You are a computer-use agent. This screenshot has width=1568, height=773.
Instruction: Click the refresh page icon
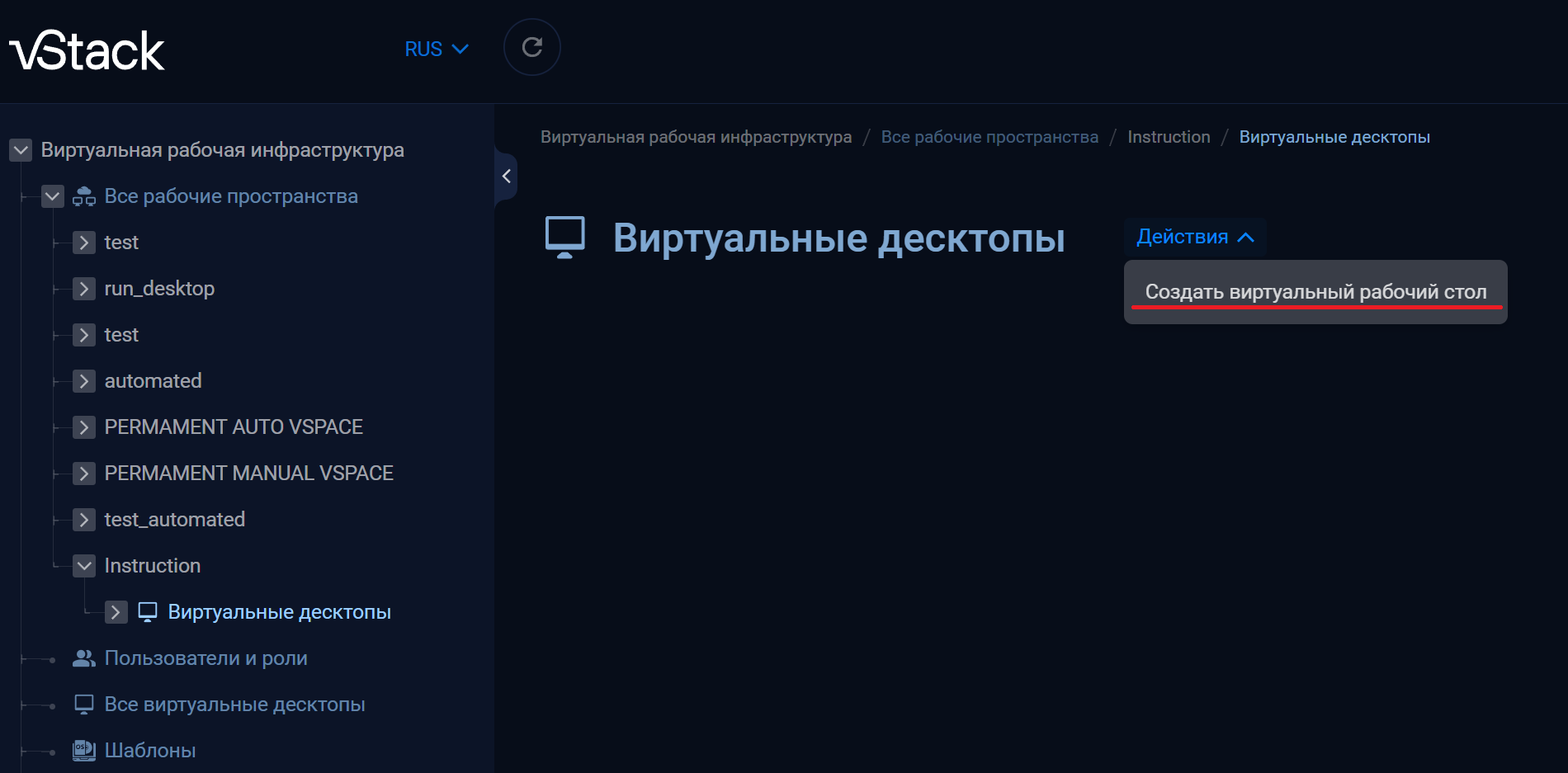[531, 48]
